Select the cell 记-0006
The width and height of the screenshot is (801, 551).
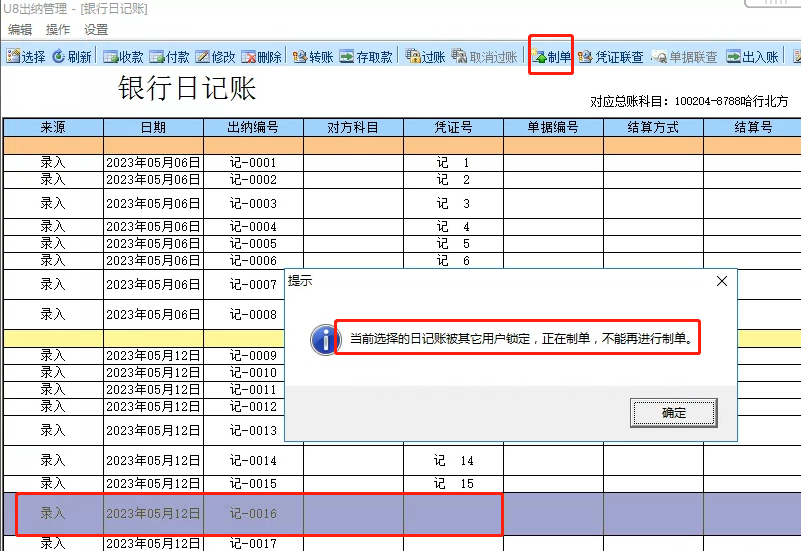253,260
